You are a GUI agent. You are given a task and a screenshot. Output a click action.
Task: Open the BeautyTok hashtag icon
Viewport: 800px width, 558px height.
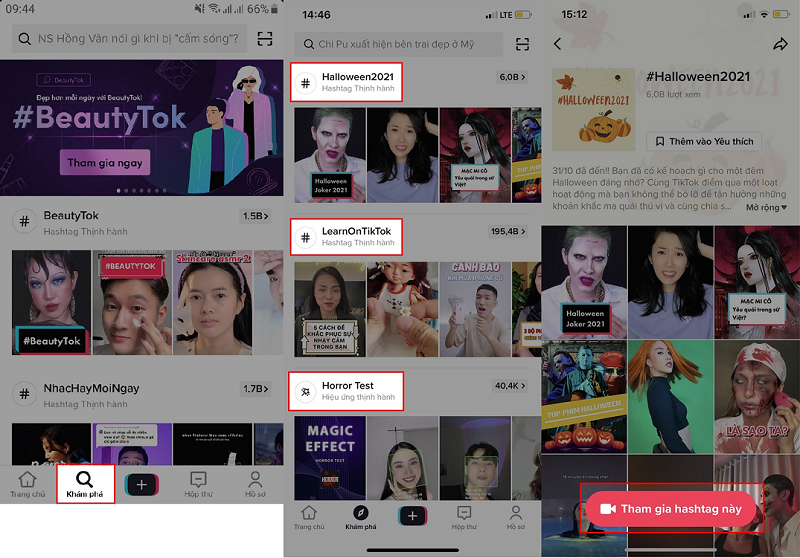24,222
